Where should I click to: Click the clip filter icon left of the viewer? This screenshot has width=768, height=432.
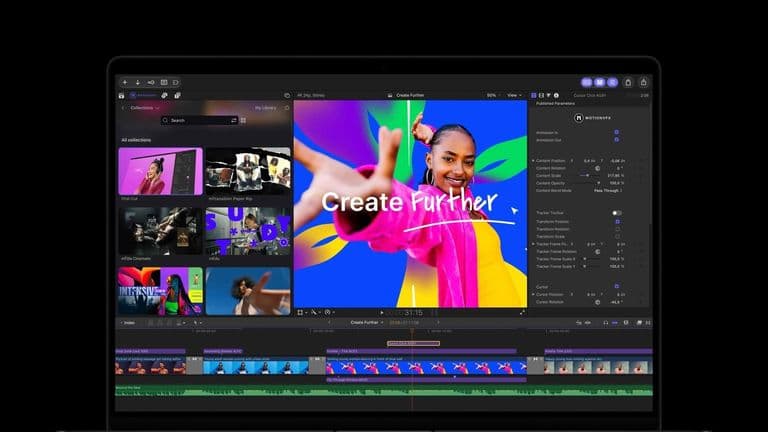point(287,96)
